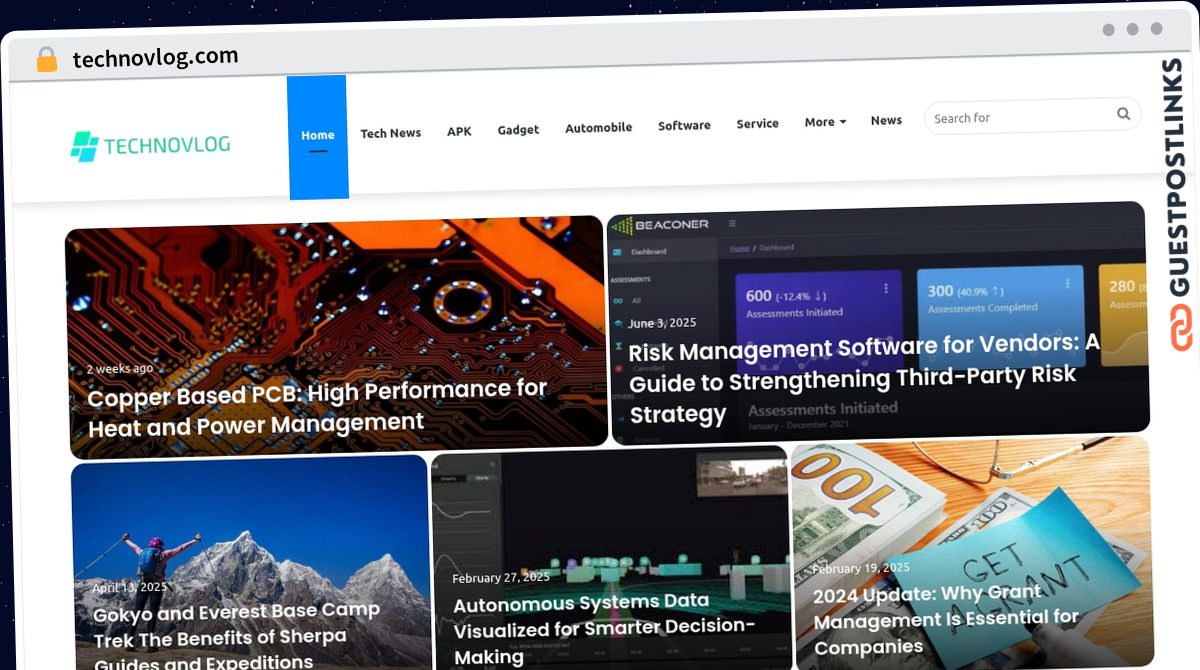Open the Automobile category

point(598,128)
